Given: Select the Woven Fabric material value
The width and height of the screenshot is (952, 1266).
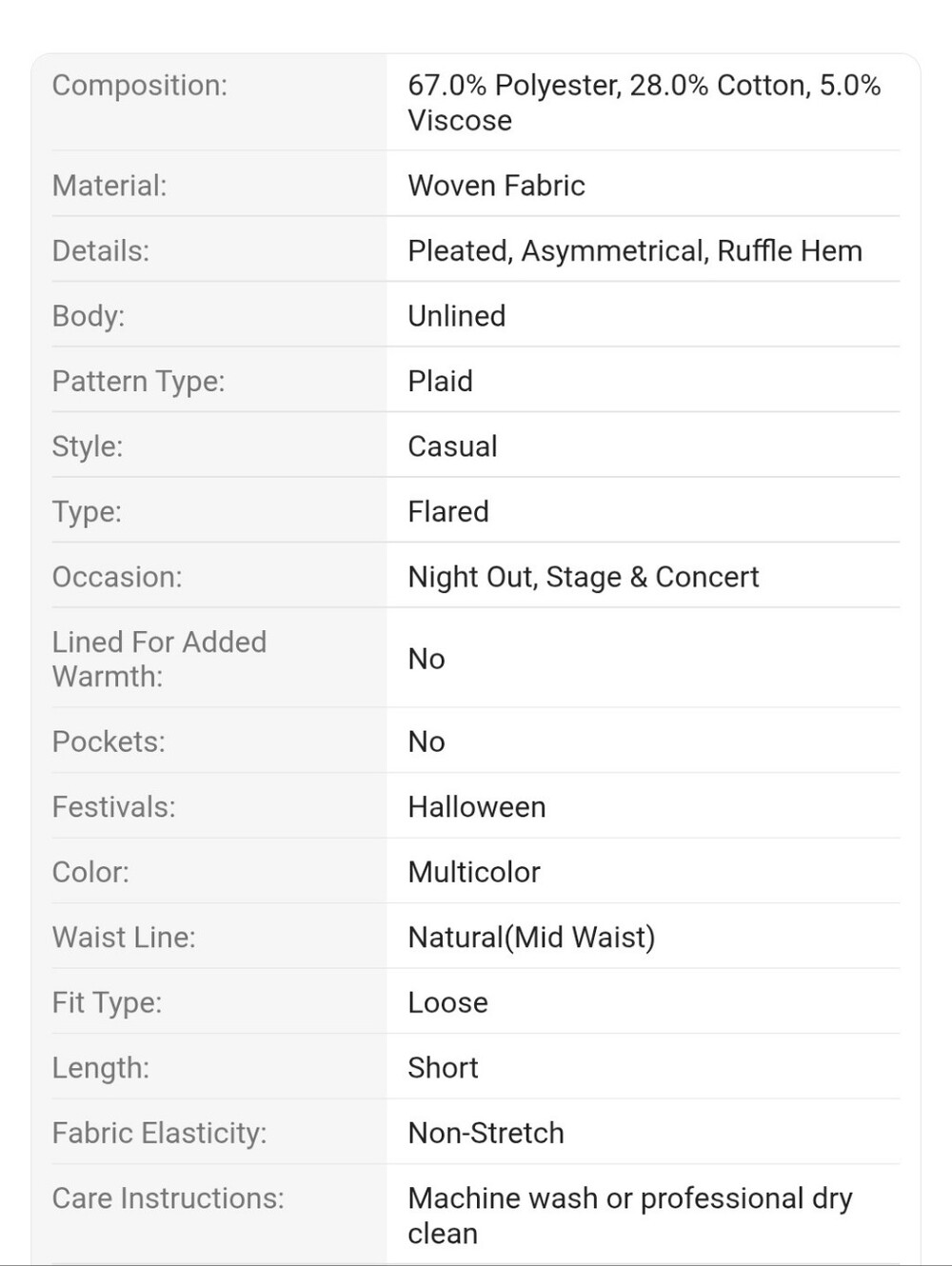Looking at the screenshot, I should (x=496, y=186).
